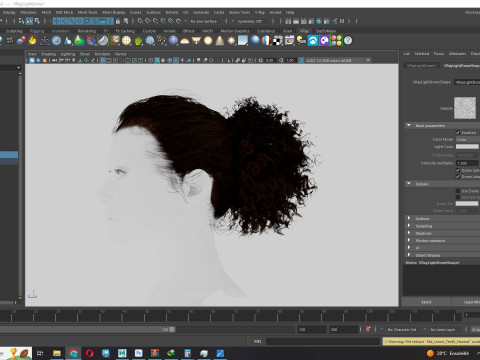Screen dimensions: 480x360
Task: Click the Select button in Attribute Editor
Action: point(426,302)
